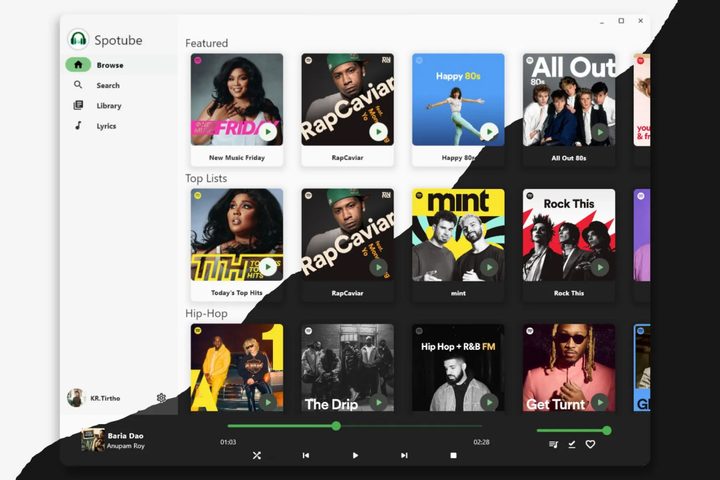Like the current track with heart
The image size is (720, 480).
pyautogui.click(x=590, y=444)
